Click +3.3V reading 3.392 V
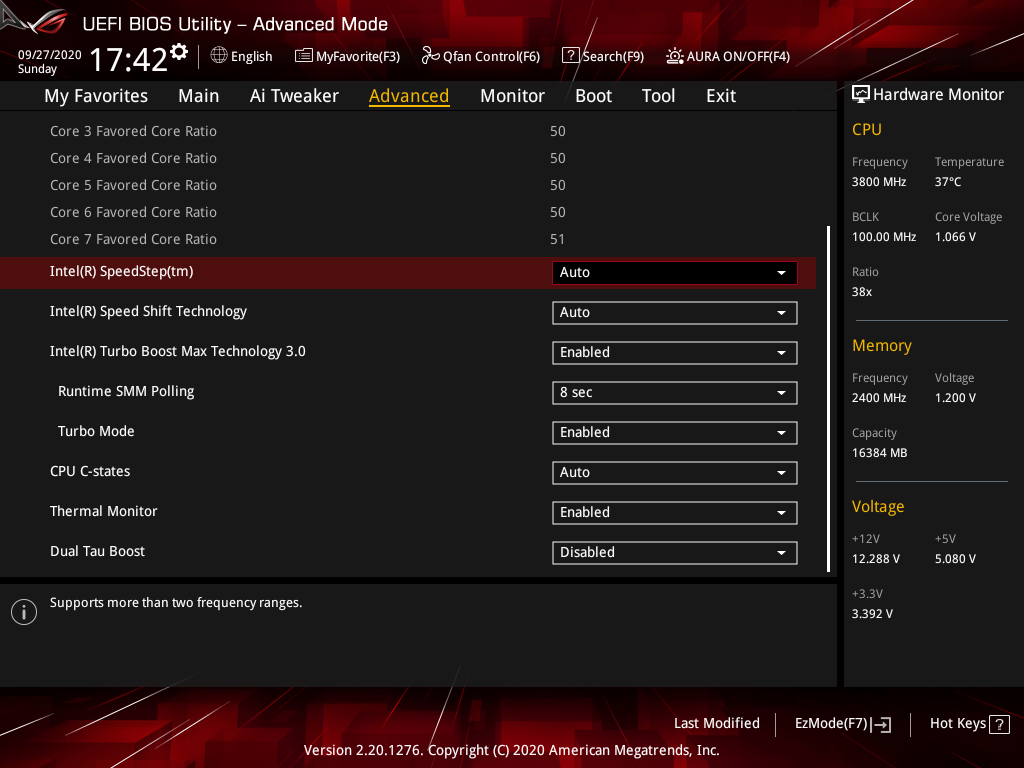 (872, 614)
